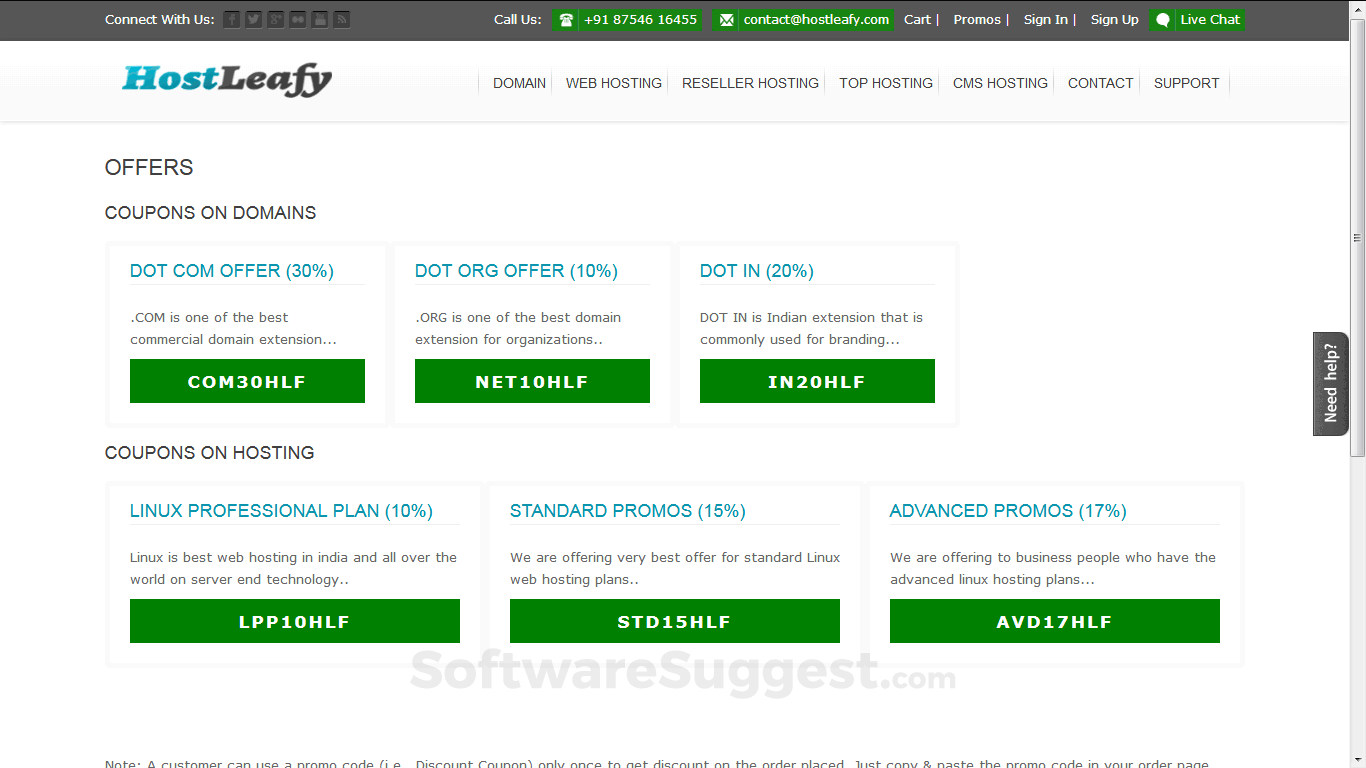Click the telephone icon beside the phone number
The image size is (1366, 768).
(x=566, y=20)
